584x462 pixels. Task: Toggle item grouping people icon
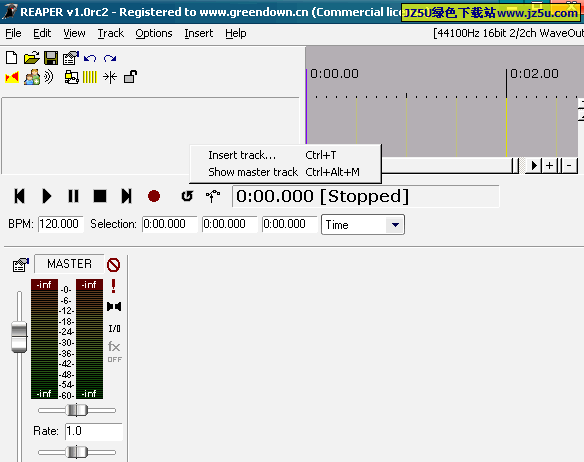[32, 77]
